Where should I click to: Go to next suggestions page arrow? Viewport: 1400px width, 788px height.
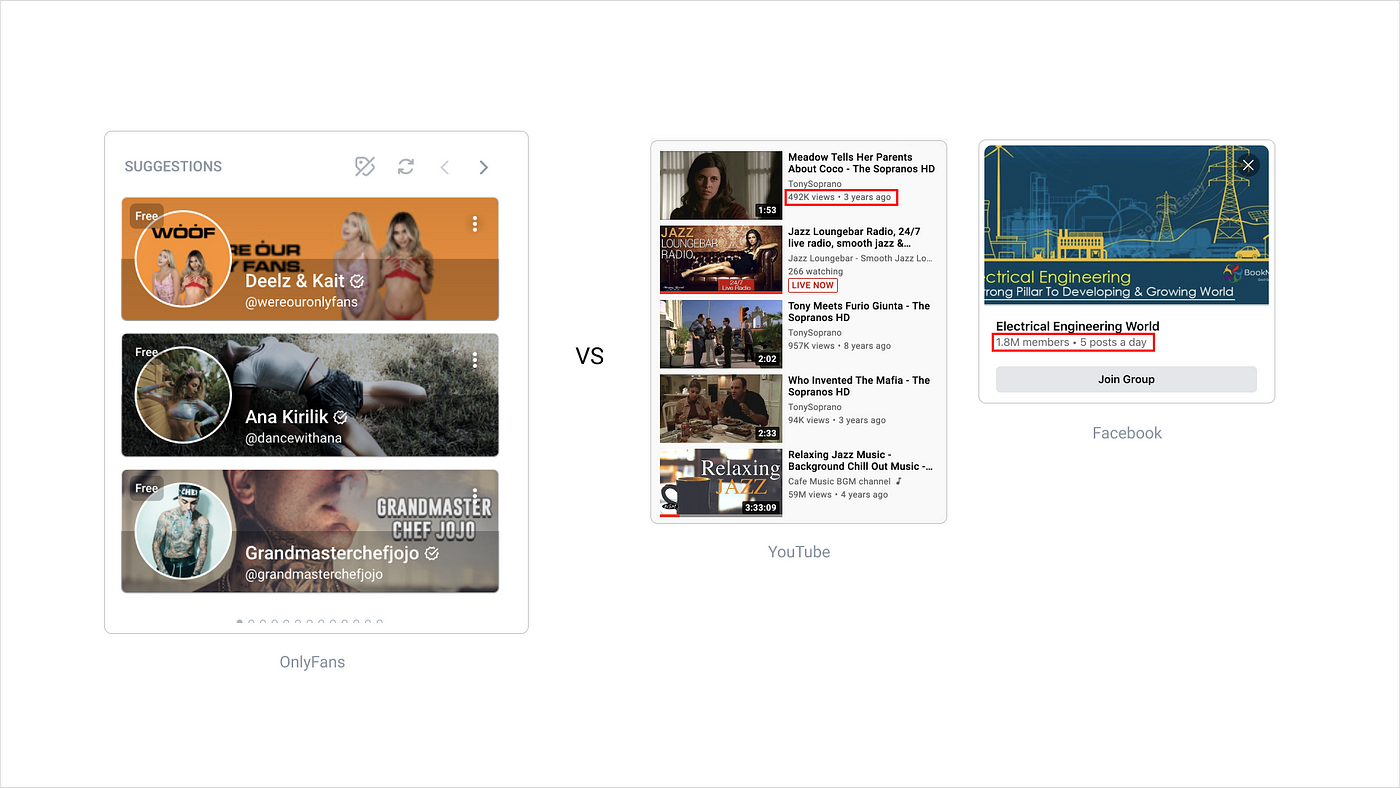click(x=484, y=167)
